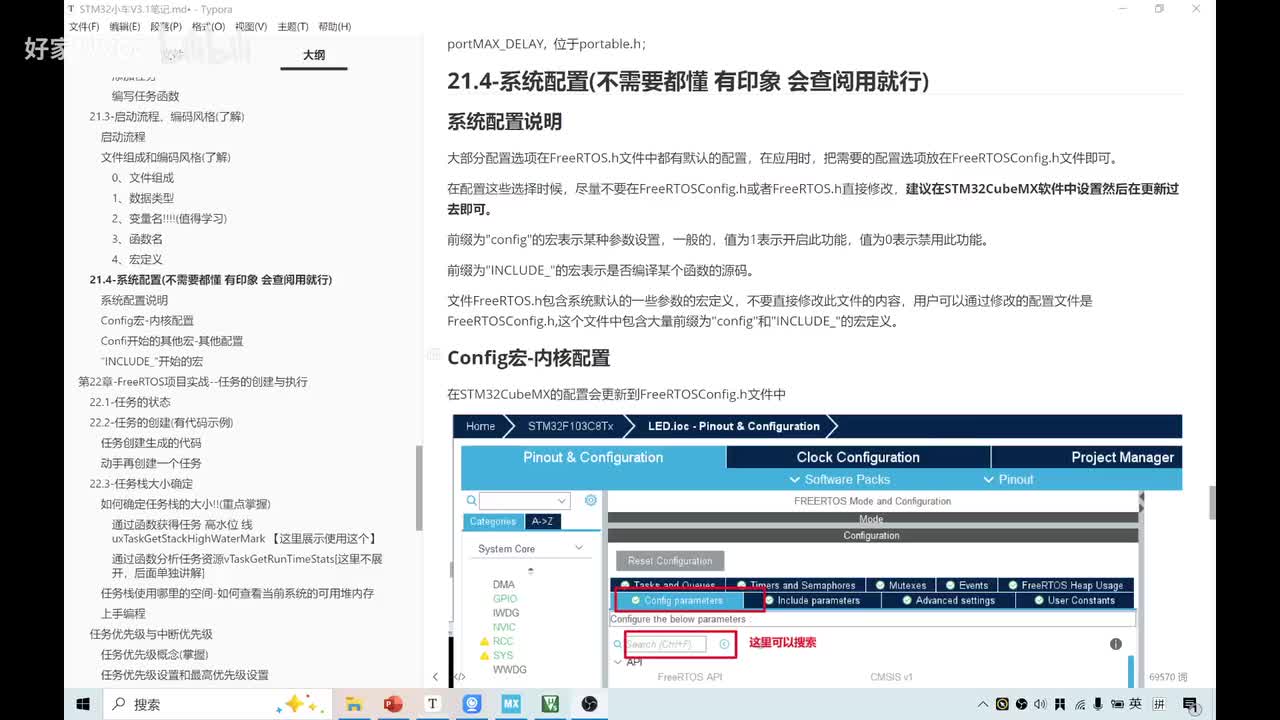
Task: Select outline item 2、变量名!!!!(值得学习)
Action: tap(169, 218)
